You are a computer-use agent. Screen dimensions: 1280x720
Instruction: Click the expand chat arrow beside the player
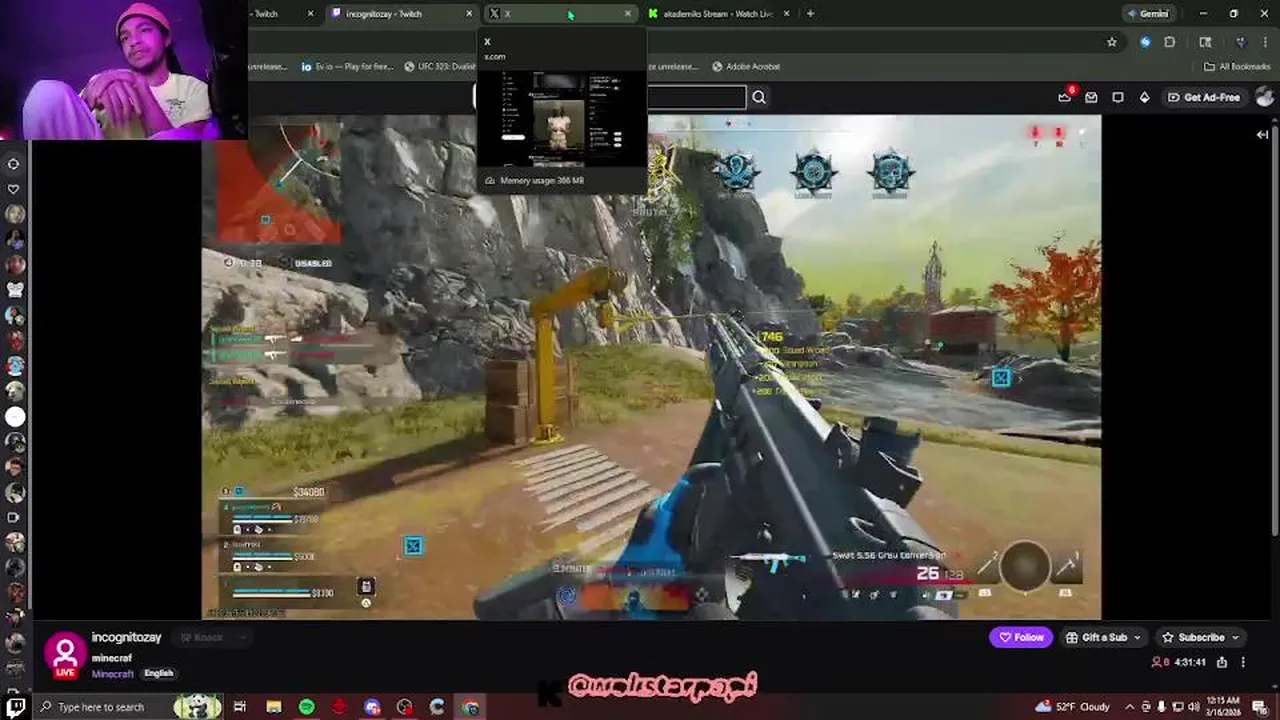1263,134
